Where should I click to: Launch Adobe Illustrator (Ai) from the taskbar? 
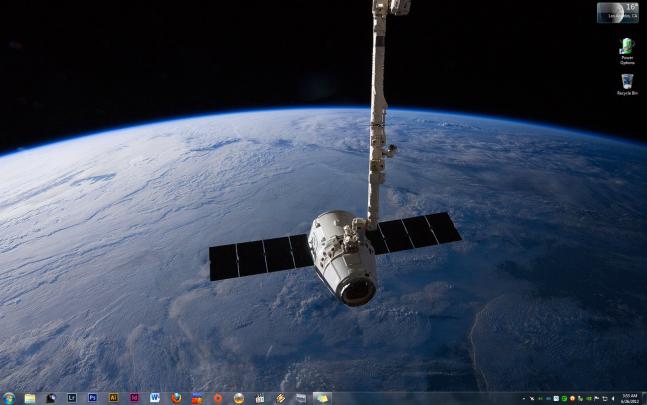(x=113, y=398)
